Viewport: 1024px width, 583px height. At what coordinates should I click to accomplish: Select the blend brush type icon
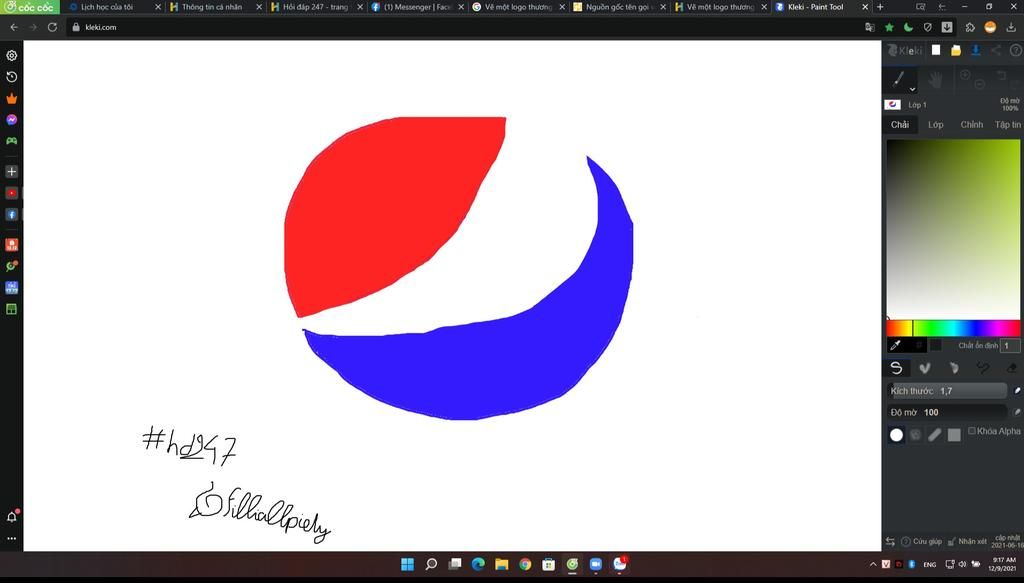point(925,368)
